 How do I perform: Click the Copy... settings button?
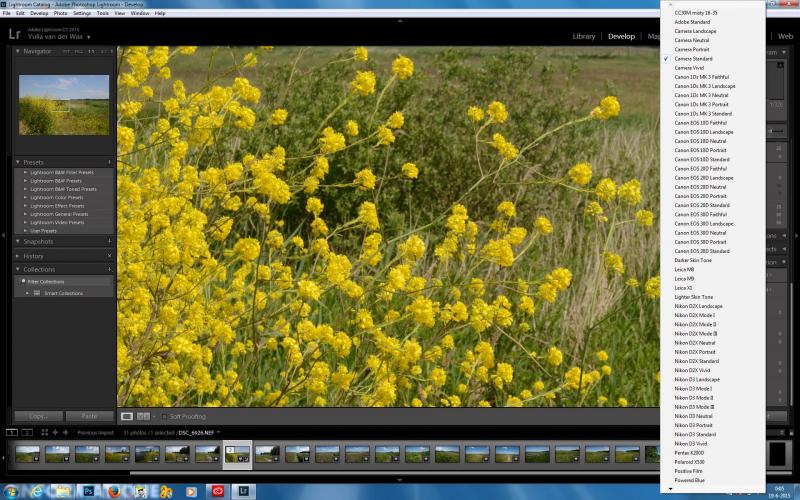(38, 416)
